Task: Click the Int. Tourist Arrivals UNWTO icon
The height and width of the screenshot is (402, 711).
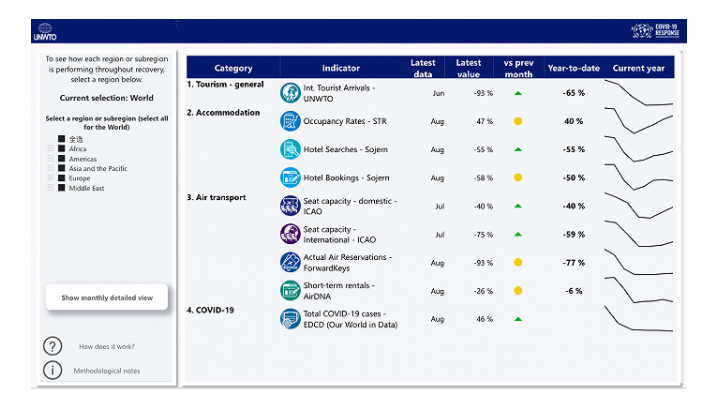Action: tap(290, 93)
